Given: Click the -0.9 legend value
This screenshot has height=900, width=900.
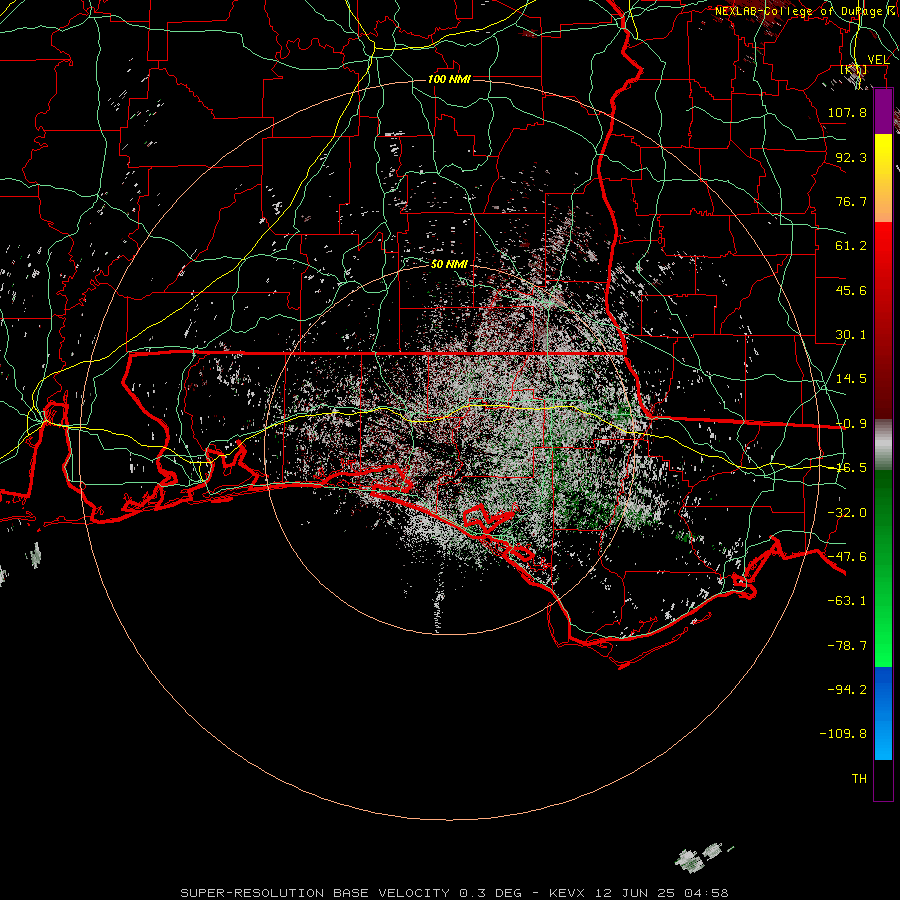Looking at the screenshot, I should pos(851,424).
